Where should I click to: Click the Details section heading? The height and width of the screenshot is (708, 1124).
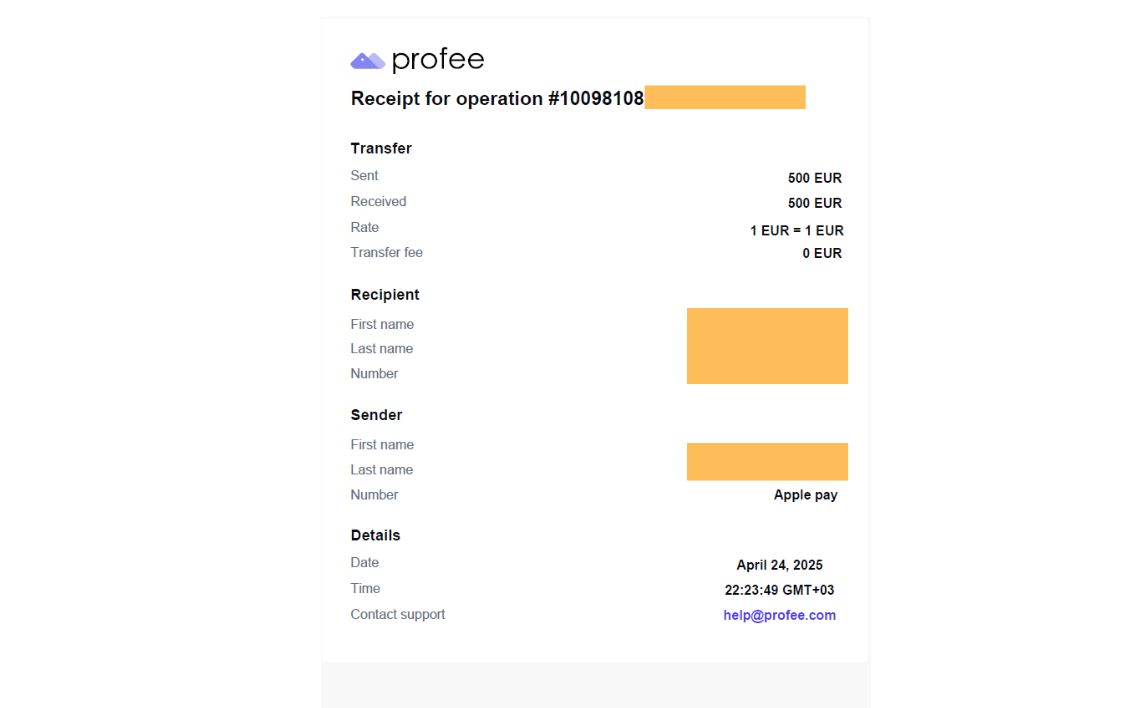coord(375,535)
